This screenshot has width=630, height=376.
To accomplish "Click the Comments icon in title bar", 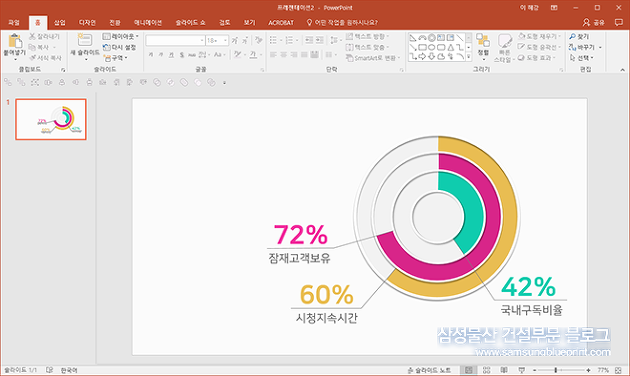I will (x=618, y=22).
